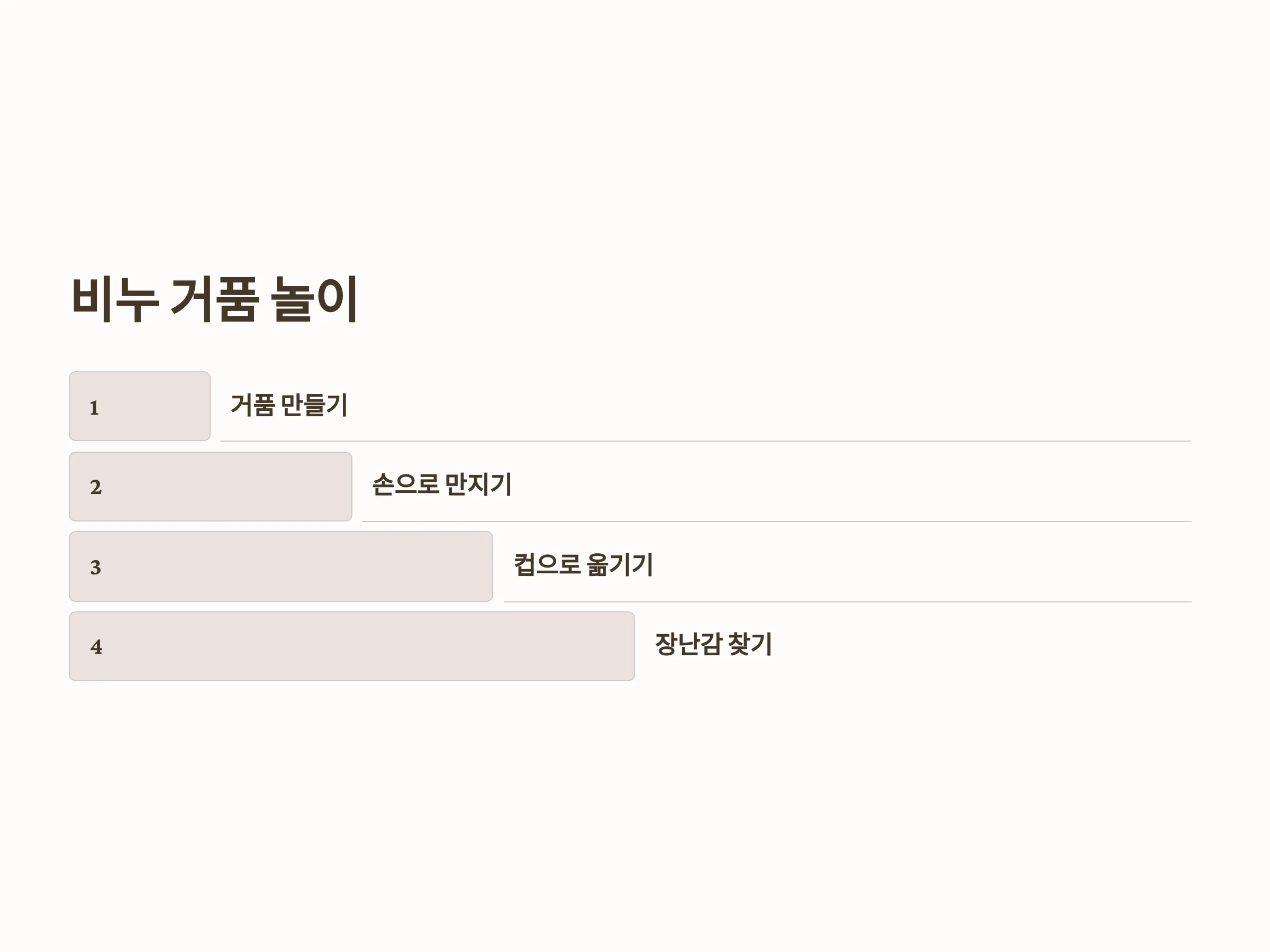Click the number 2 in the second bar
This screenshot has height=952, width=1270.
point(95,487)
